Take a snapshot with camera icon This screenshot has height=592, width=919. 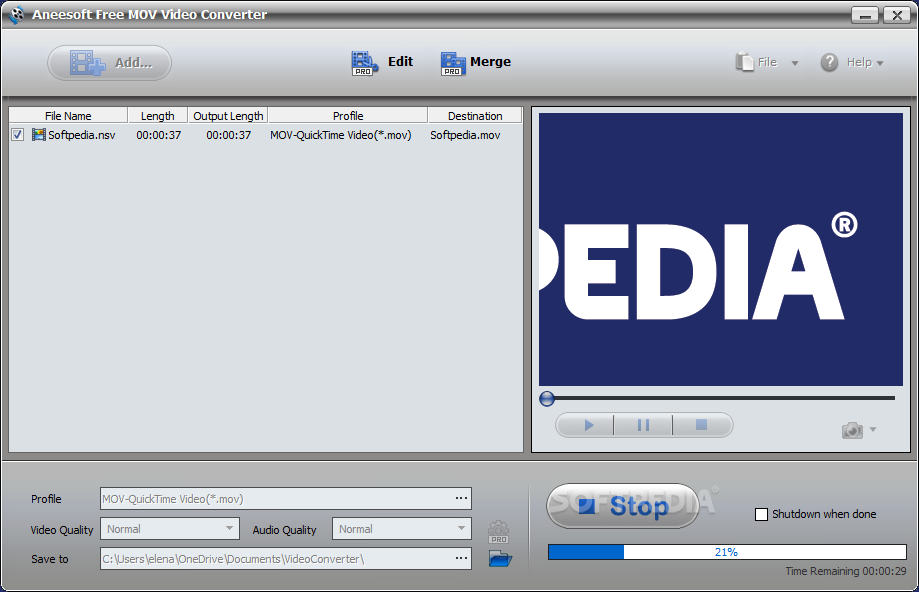pos(852,430)
